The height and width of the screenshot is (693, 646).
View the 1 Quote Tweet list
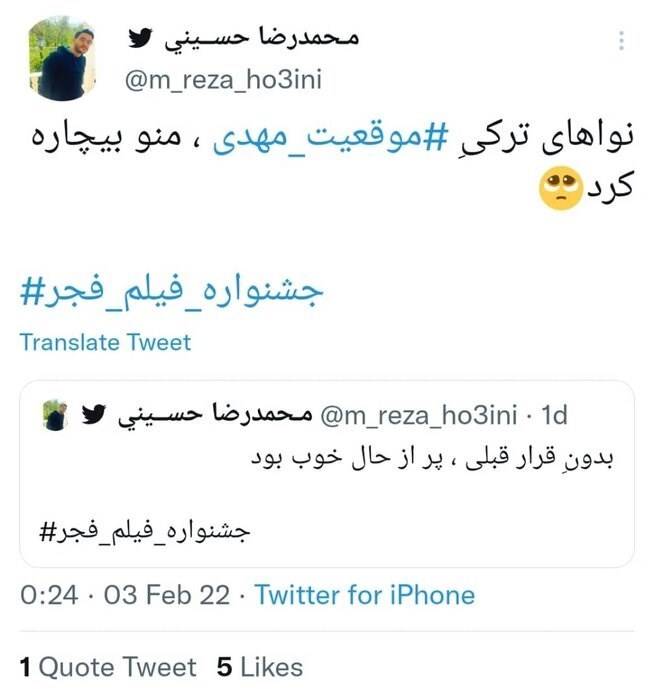108,667
